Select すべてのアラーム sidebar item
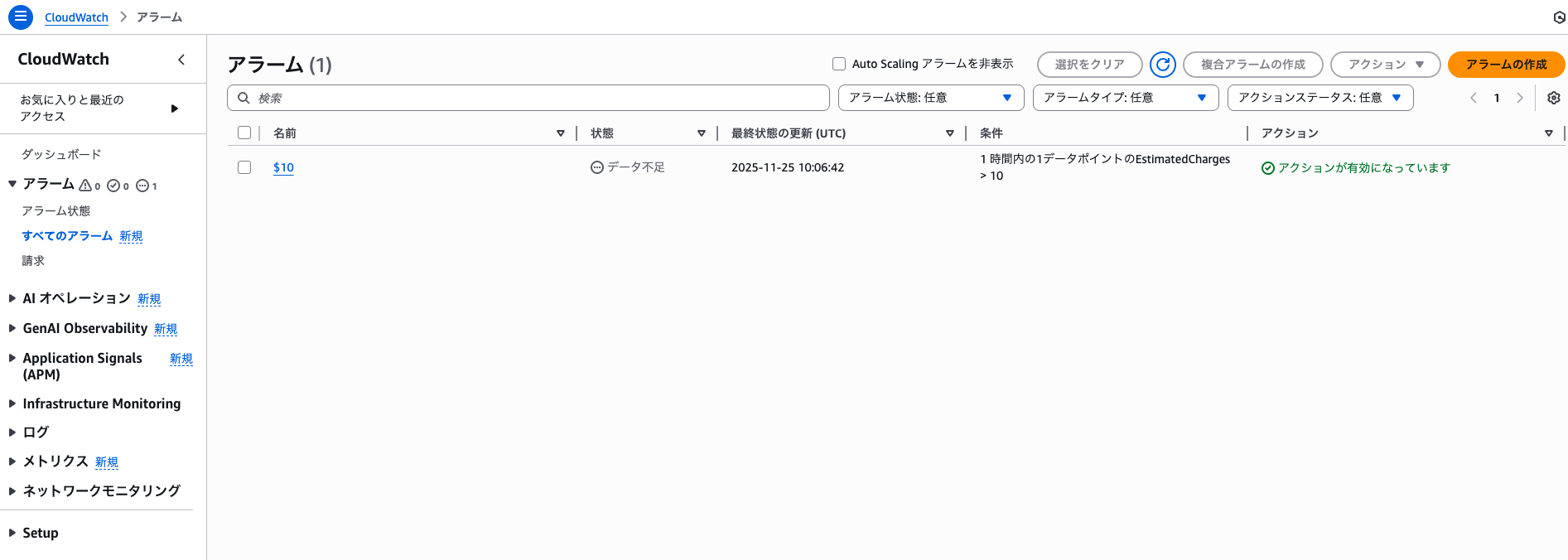Viewport: 1568px width, 560px height. coord(67,236)
